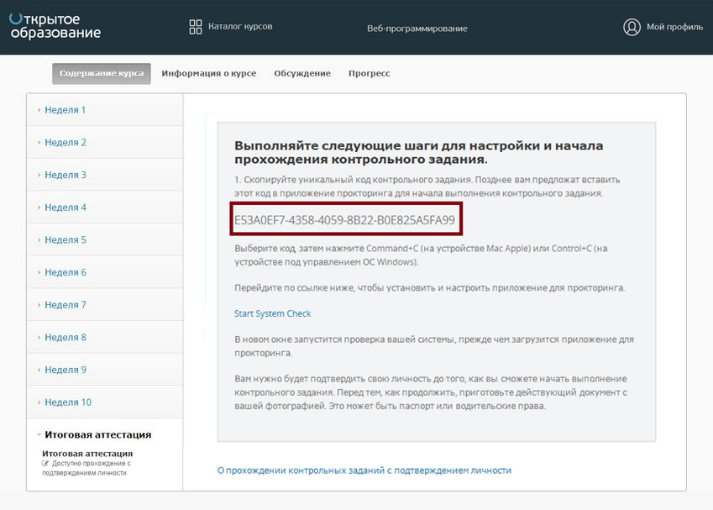This screenshot has height=510, width=713.
Task: Click the heading Выполняйте следующие шаги
Action: 419,152
